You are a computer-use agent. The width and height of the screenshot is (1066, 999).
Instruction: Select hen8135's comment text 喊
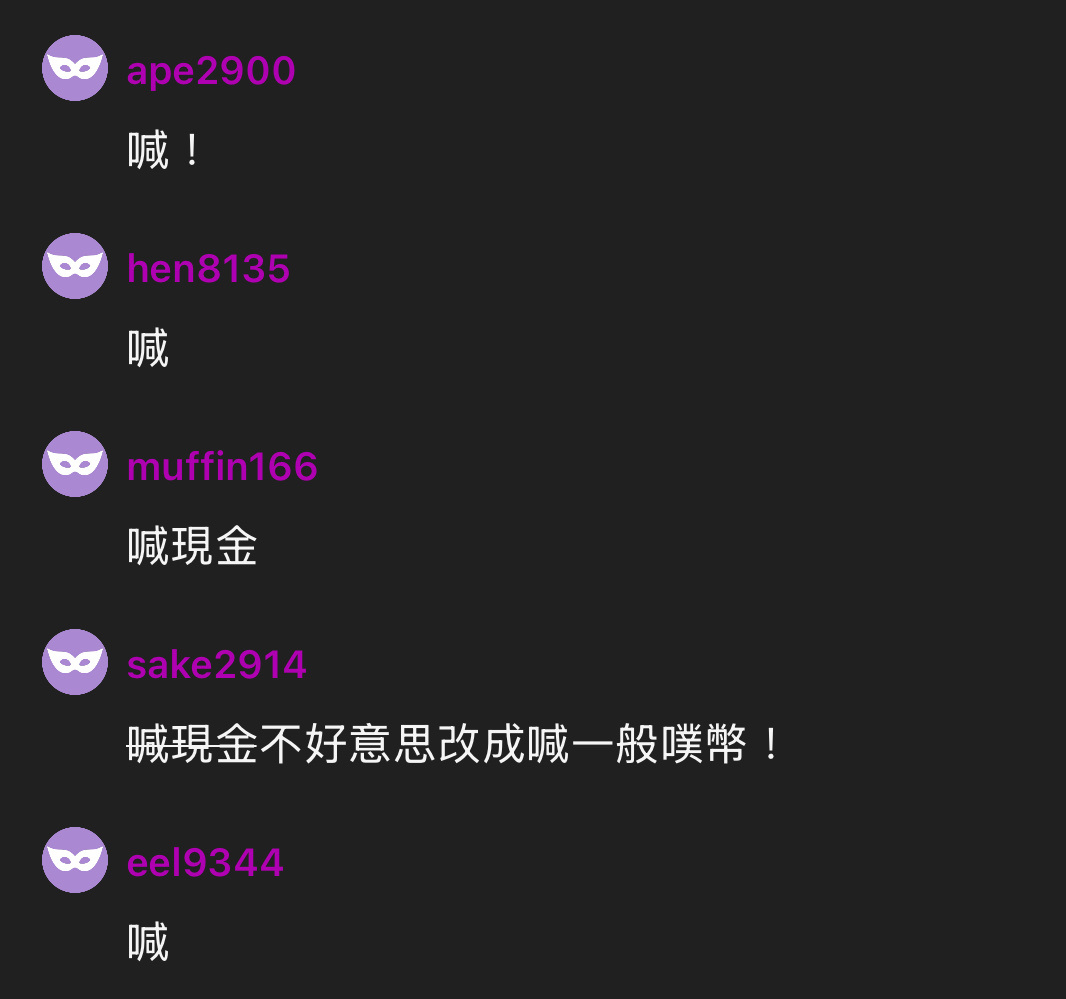tap(148, 348)
